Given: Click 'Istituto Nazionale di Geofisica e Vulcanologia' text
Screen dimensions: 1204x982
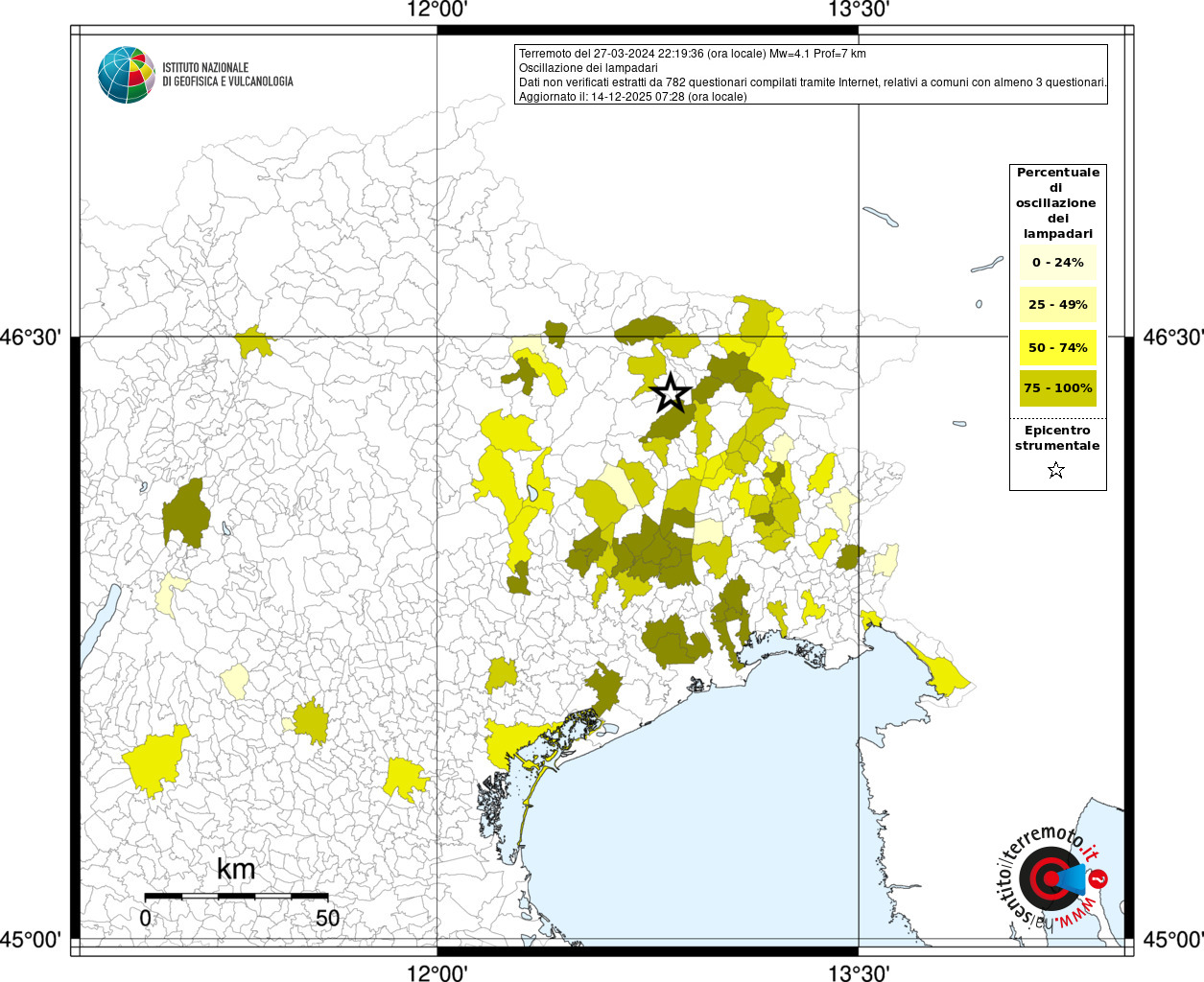Looking at the screenshot, I should click(x=227, y=75).
